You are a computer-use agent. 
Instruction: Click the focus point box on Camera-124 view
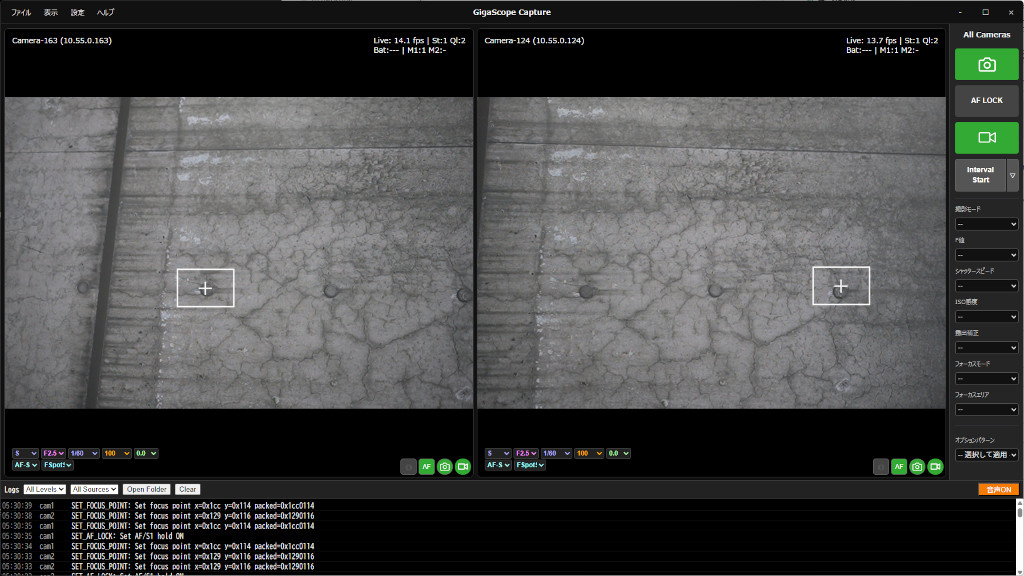point(840,285)
